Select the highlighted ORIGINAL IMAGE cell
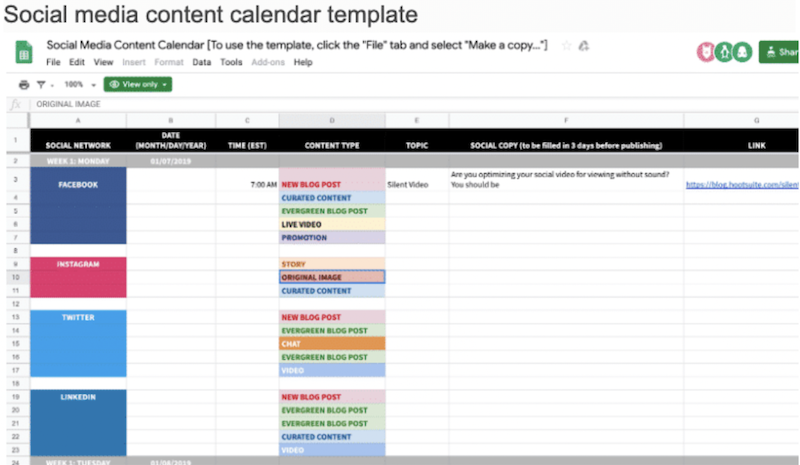Image resolution: width=800 pixels, height=465 pixels. click(x=332, y=277)
